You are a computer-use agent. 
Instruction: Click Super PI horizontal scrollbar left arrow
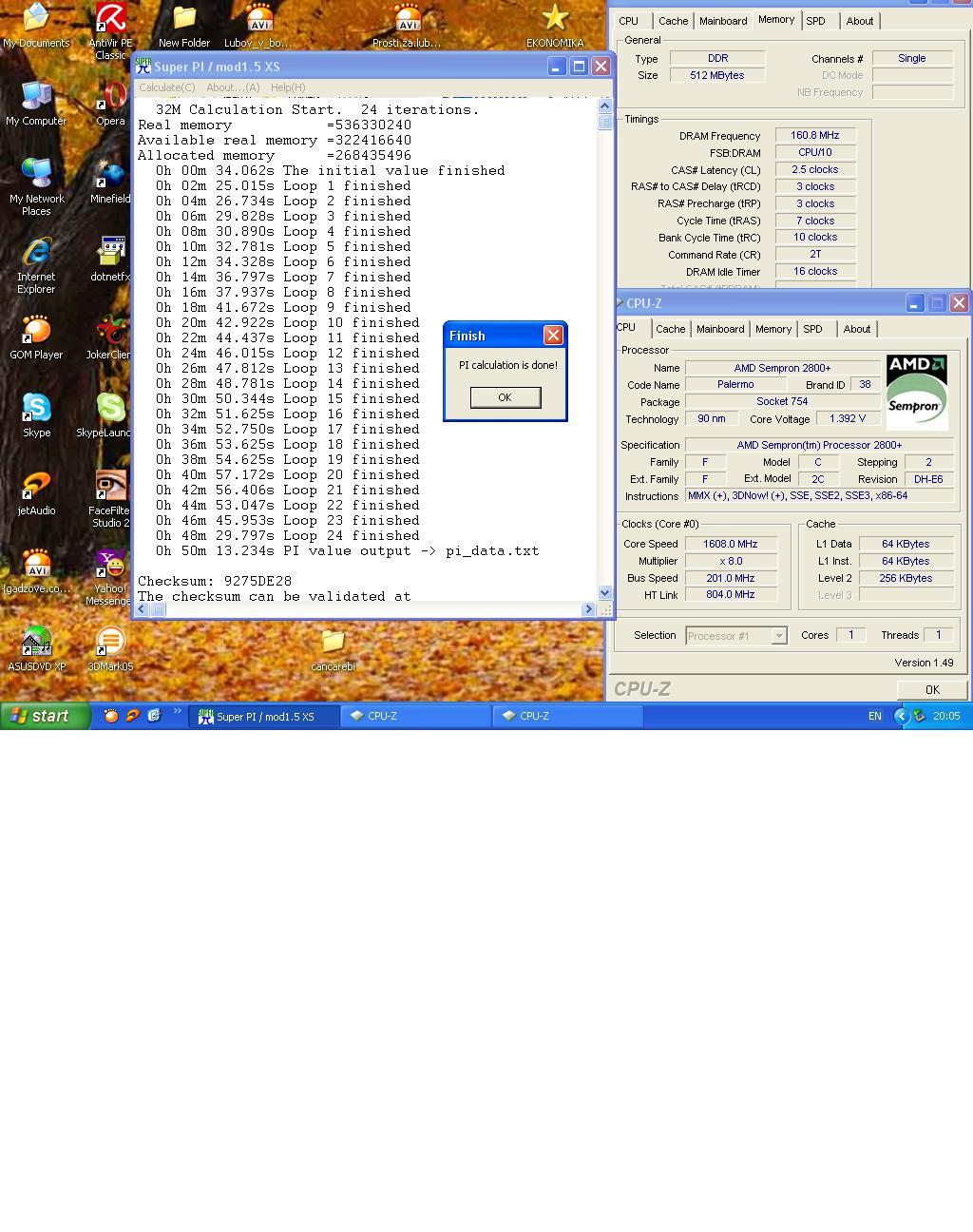pyautogui.click(x=142, y=609)
